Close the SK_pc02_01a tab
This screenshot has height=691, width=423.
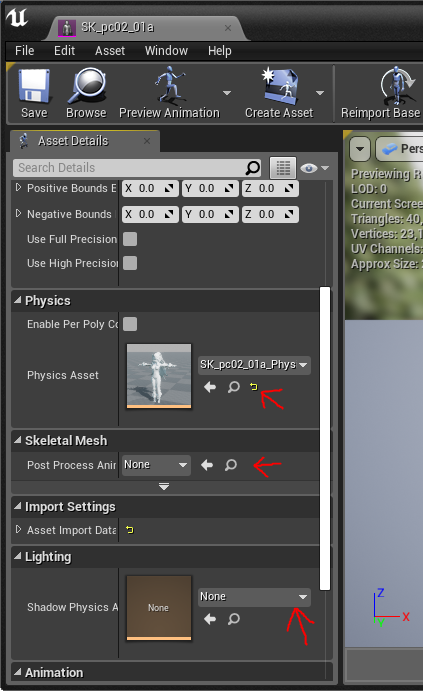(228, 28)
